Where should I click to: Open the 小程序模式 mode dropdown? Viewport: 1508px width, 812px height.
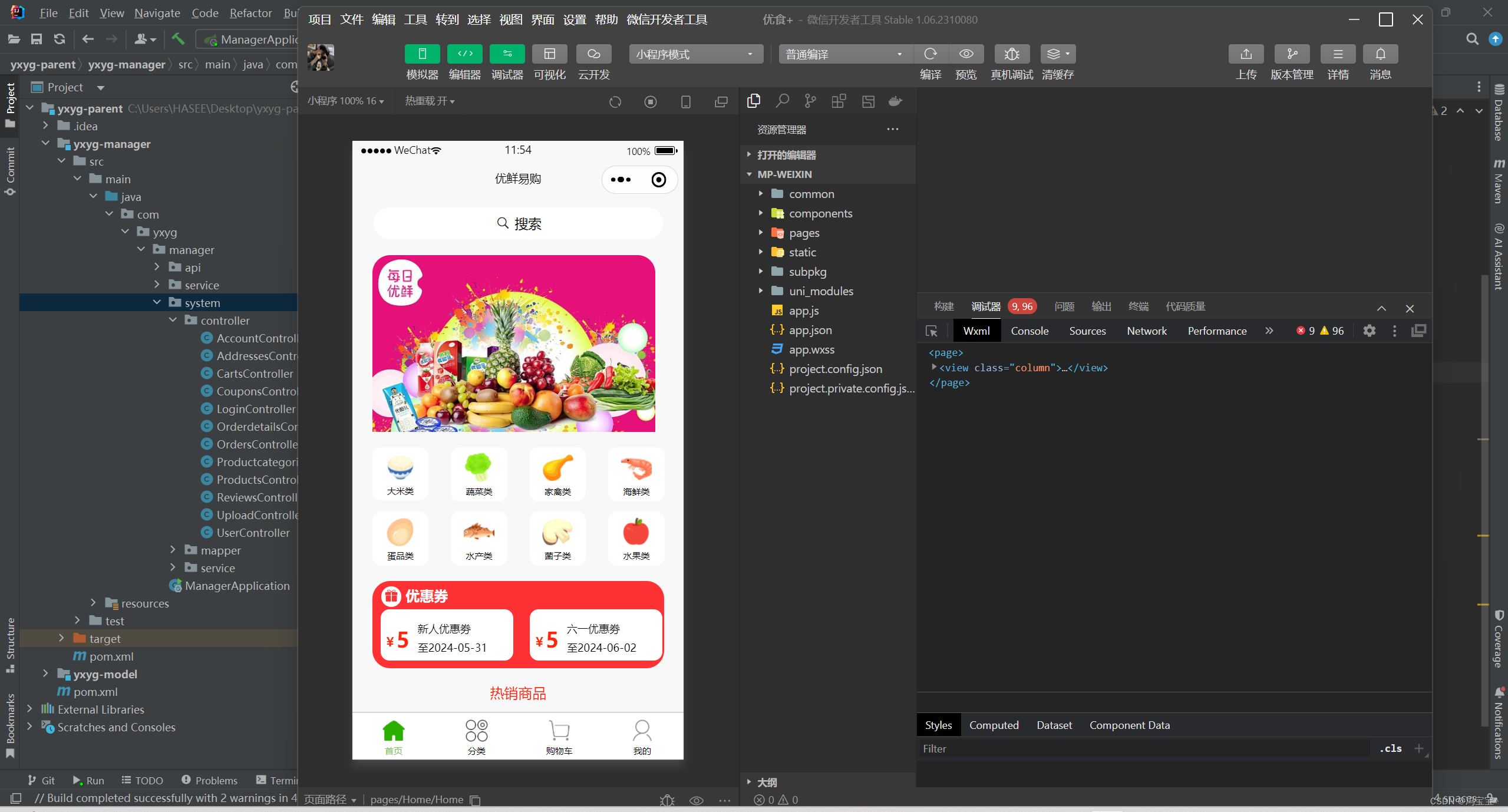(x=695, y=54)
